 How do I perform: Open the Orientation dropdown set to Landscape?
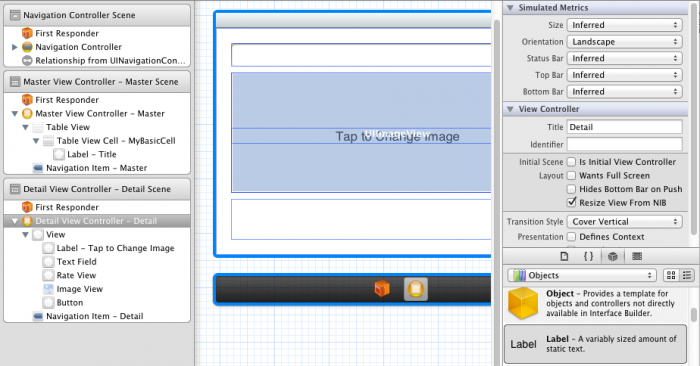(625, 42)
